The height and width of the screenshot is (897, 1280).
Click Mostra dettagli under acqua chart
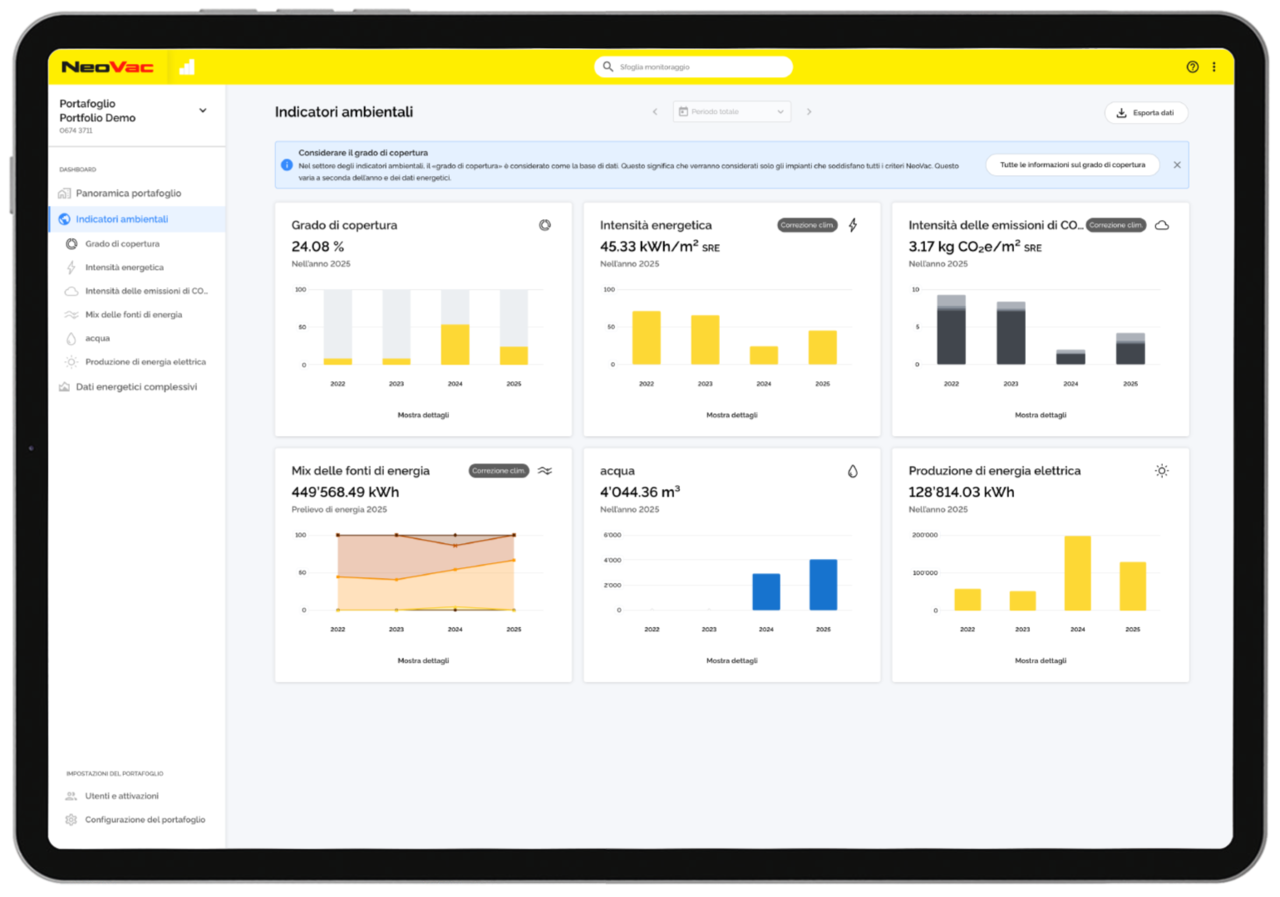pos(732,661)
